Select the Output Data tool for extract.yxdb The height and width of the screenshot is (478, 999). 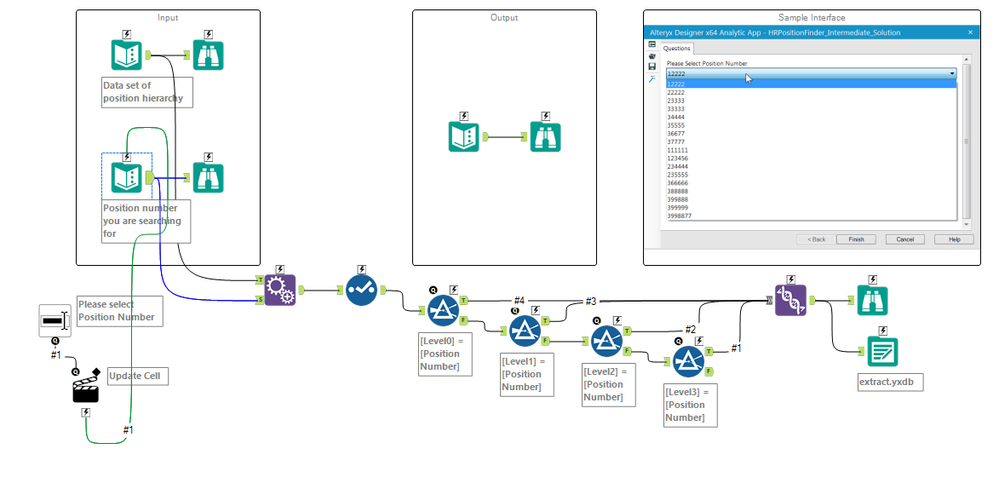[x=882, y=351]
